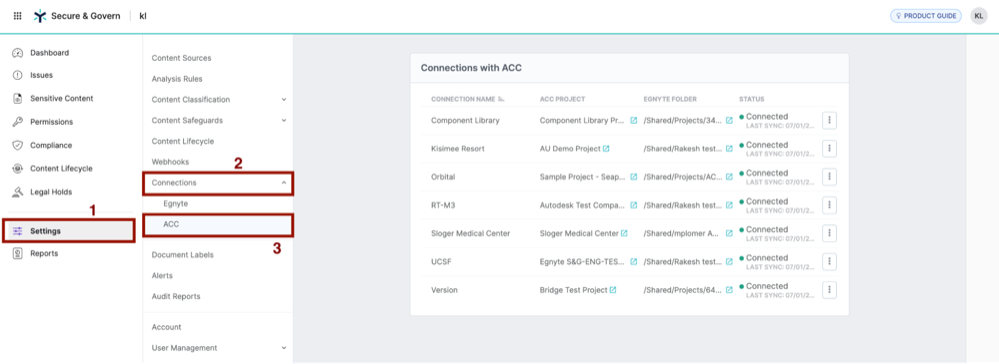Open Version Egnyte folder link icon

pos(729,290)
